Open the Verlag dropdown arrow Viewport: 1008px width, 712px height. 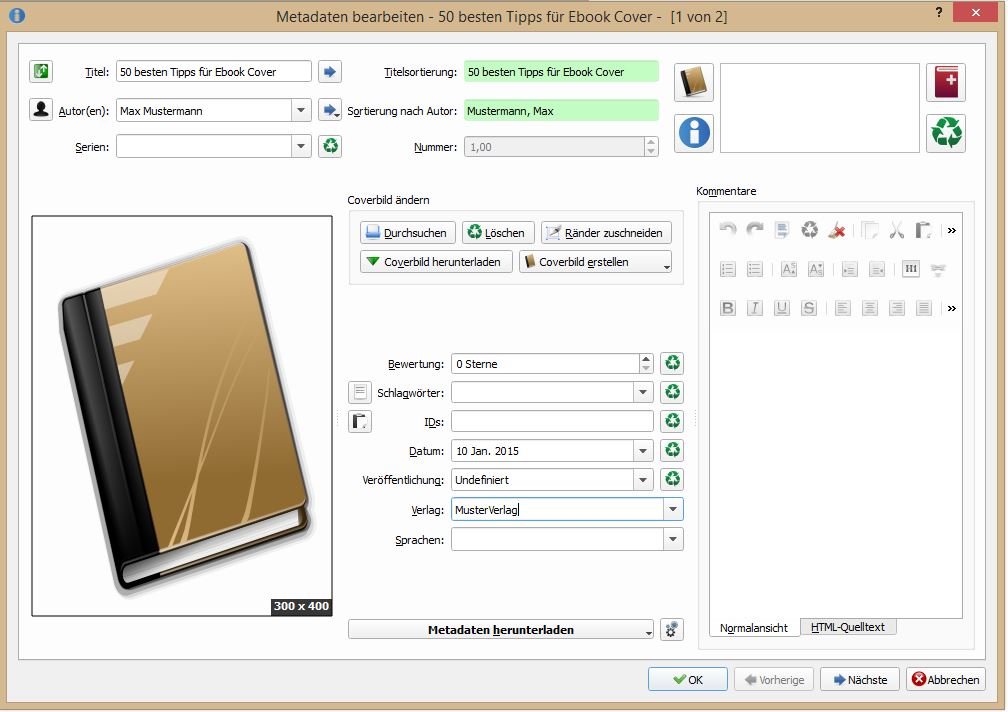(x=672, y=510)
